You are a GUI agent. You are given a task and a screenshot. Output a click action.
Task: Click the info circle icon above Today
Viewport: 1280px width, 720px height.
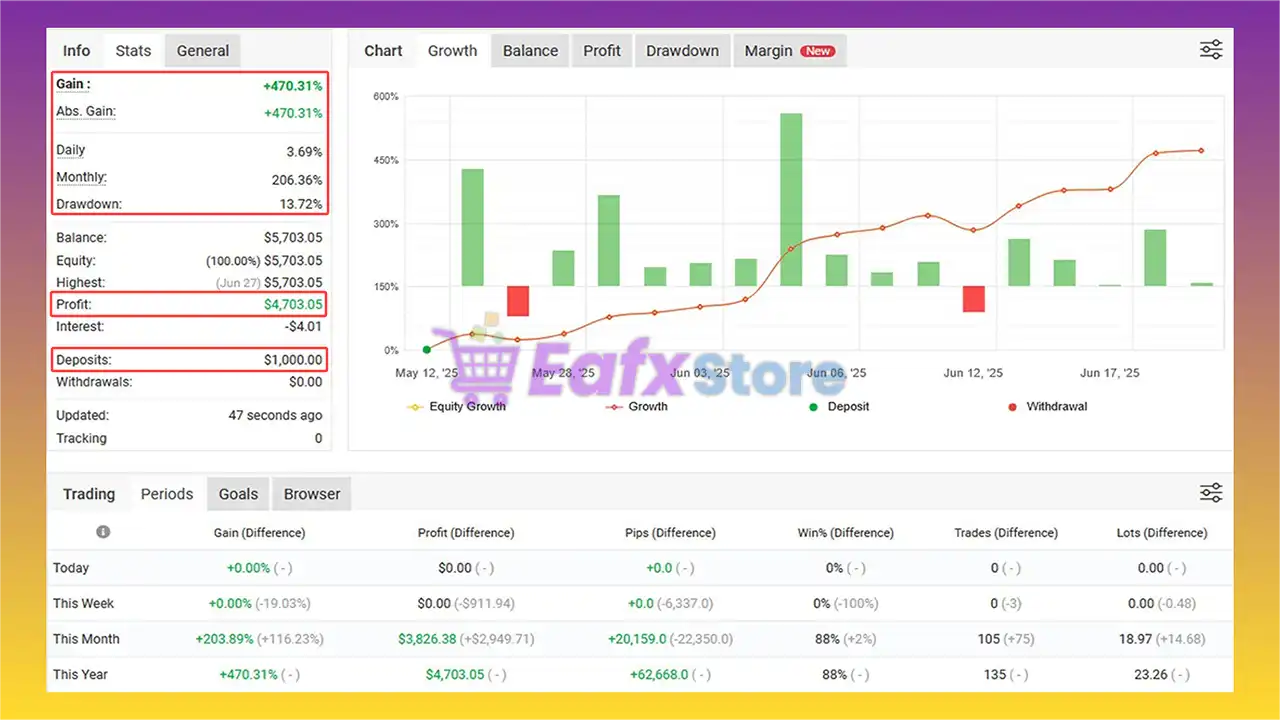(103, 532)
